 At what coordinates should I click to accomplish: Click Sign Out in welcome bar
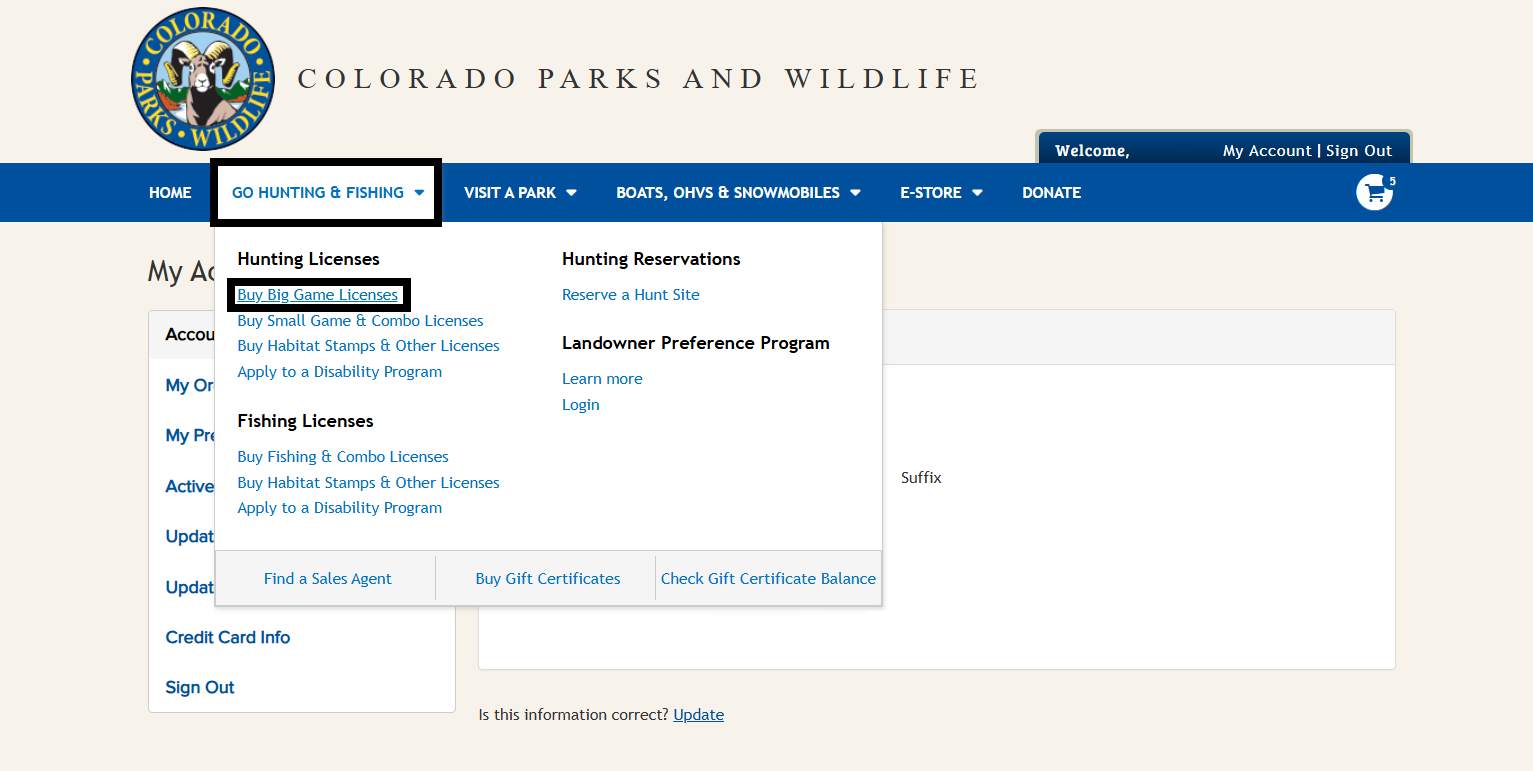coord(1359,151)
